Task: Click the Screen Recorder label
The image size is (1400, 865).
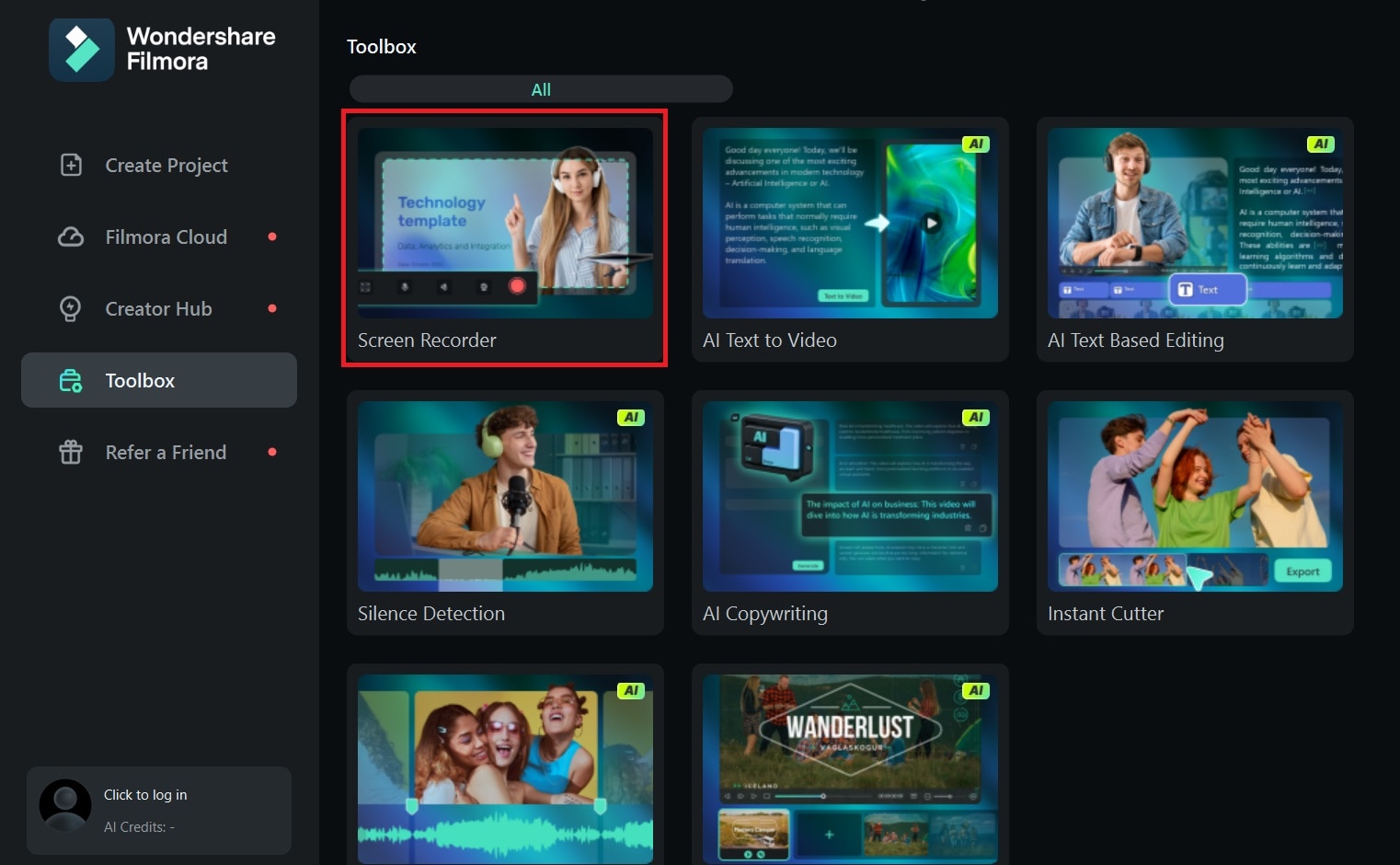Action: coord(427,340)
